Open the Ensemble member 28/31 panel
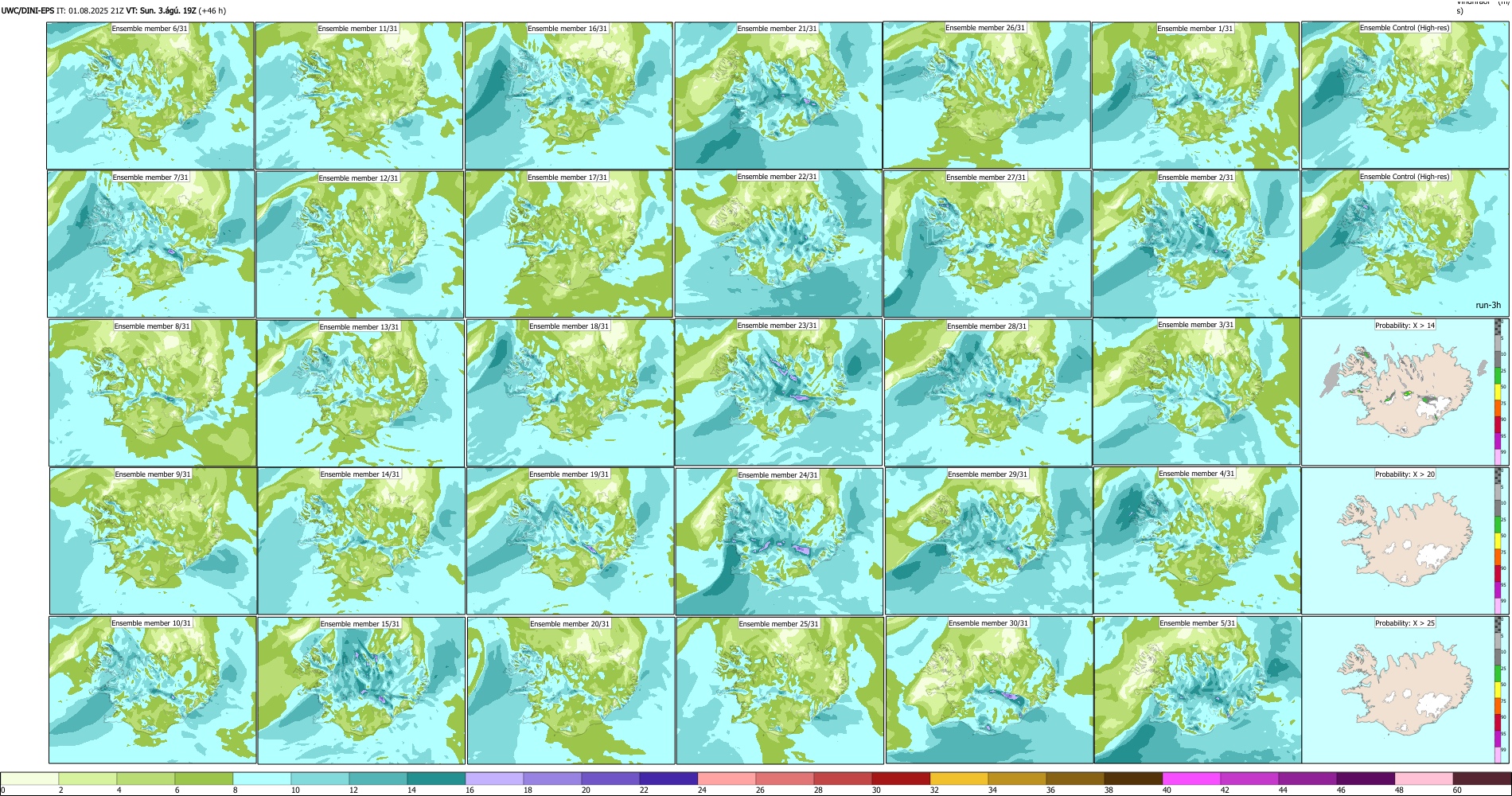Image resolution: width=1512 pixels, height=796 pixels. click(988, 392)
